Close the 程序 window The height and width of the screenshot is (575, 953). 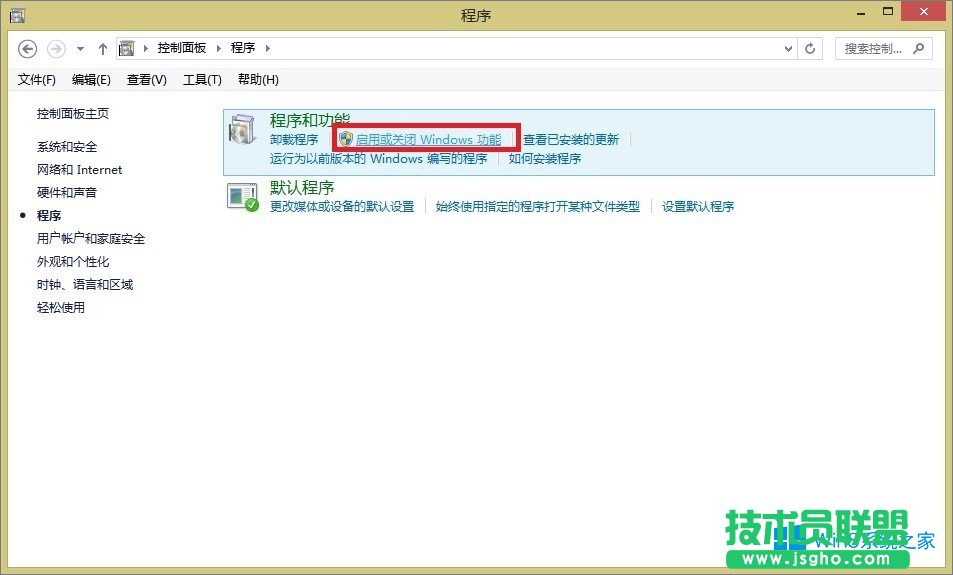[x=924, y=12]
